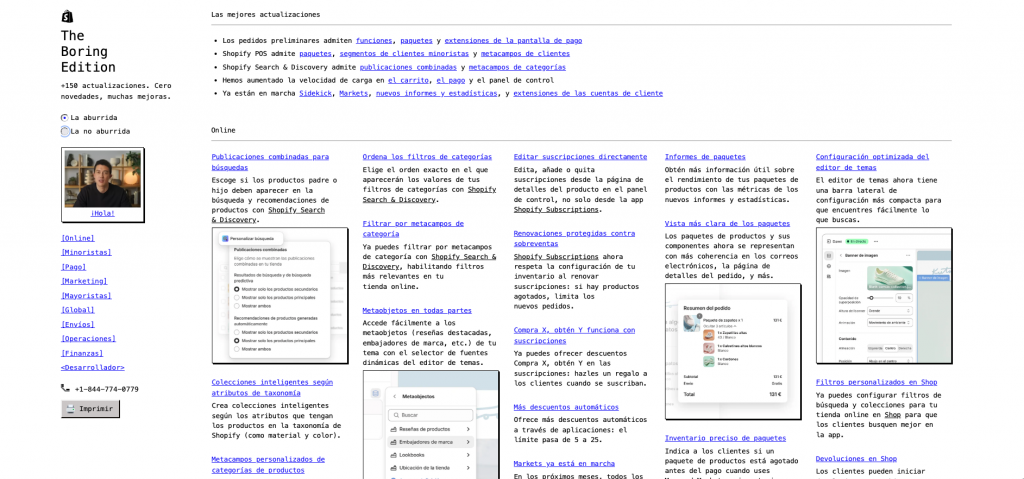Click "Editar suscripciones directamente" heading
This screenshot has height=479, width=1024.
pos(580,157)
